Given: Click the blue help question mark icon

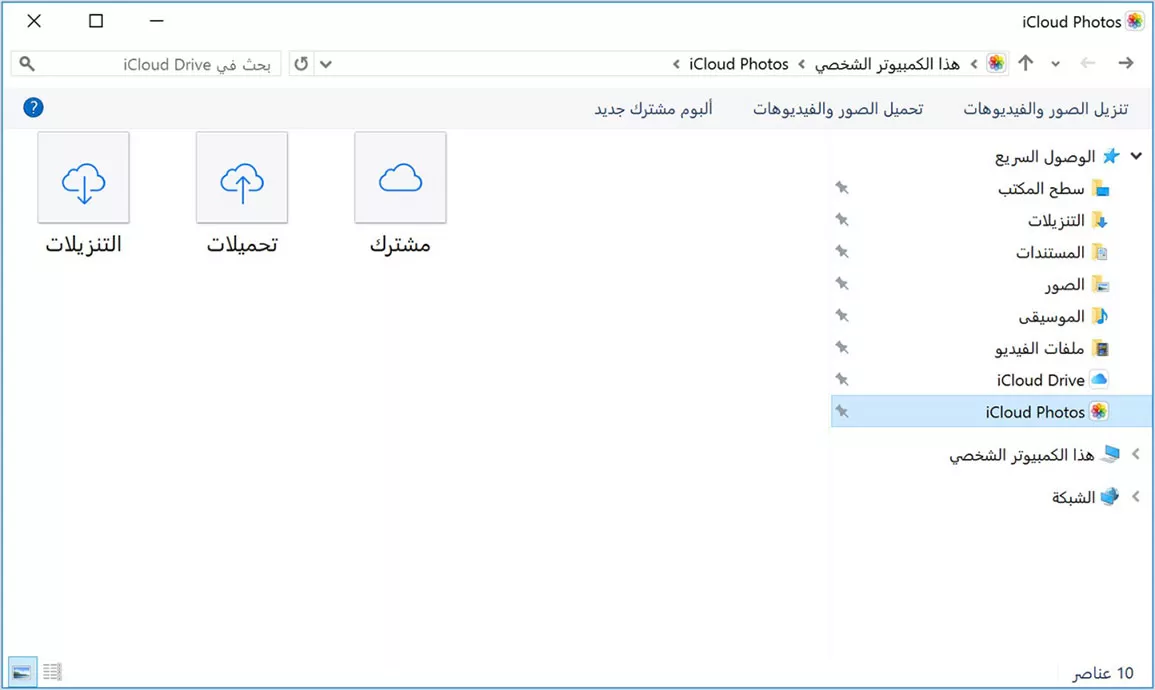Looking at the screenshot, I should coord(33,108).
